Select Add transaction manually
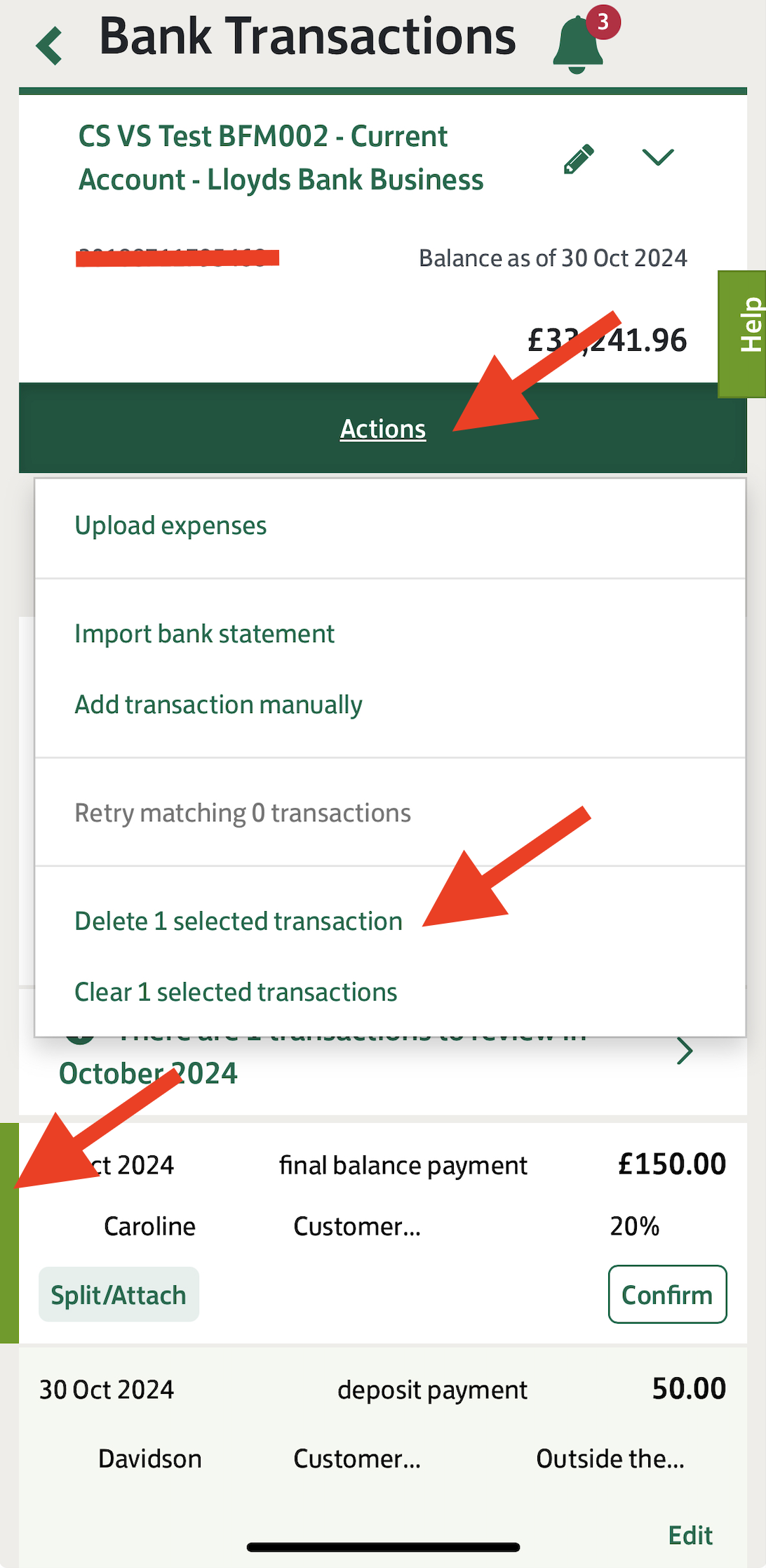Image resolution: width=766 pixels, height=1568 pixels. click(218, 705)
